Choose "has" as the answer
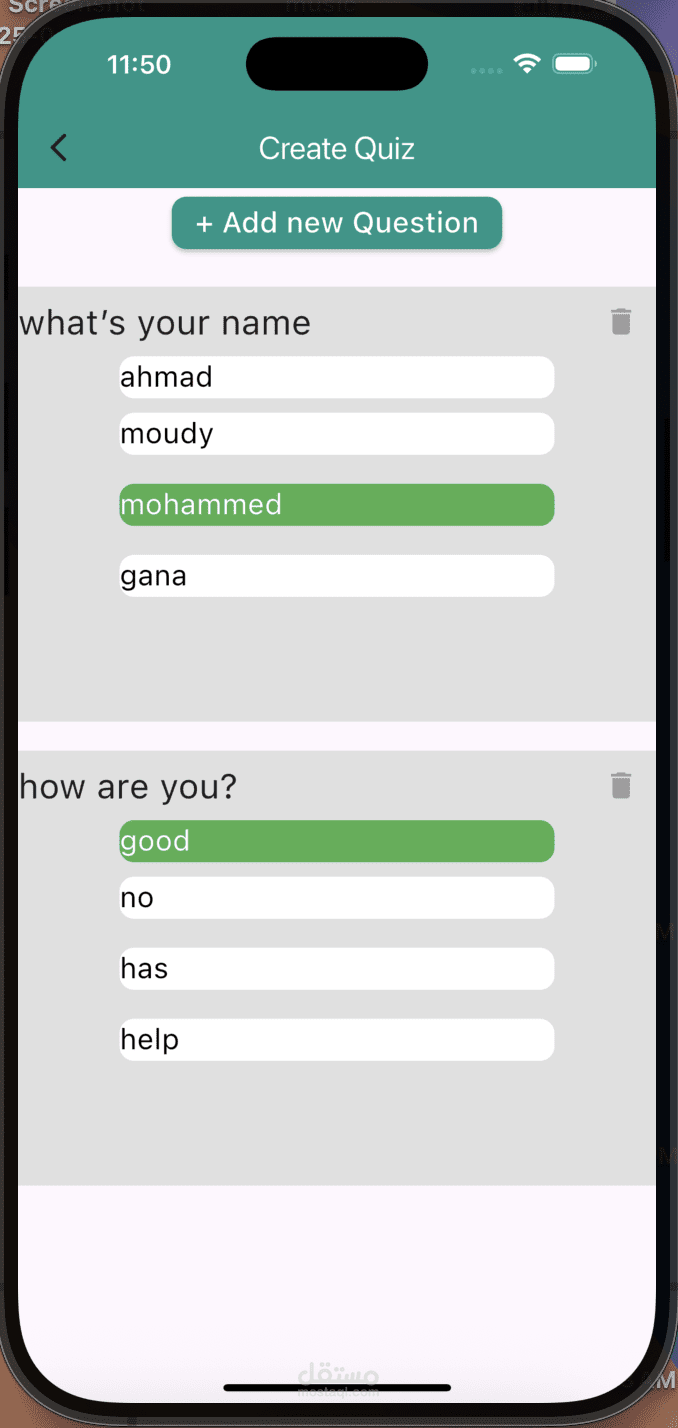Image resolution: width=678 pixels, height=1428 pixels. 336,969
